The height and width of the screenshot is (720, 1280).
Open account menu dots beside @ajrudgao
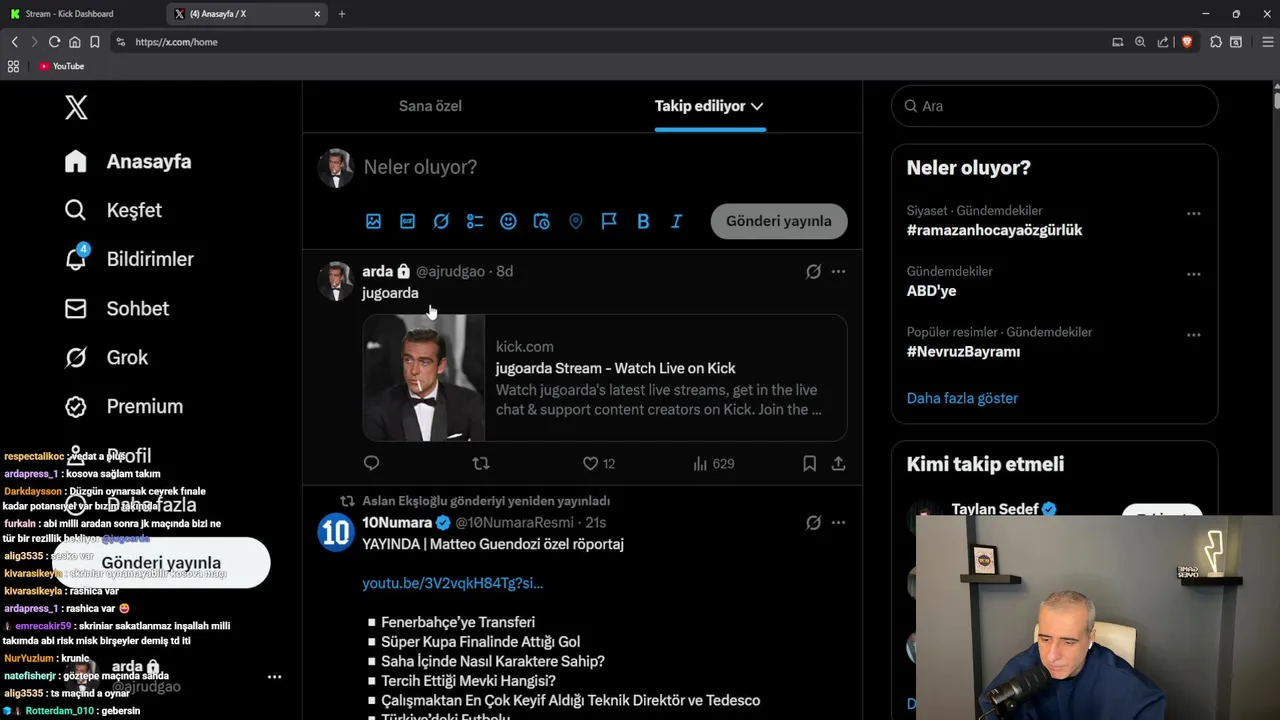274,677
